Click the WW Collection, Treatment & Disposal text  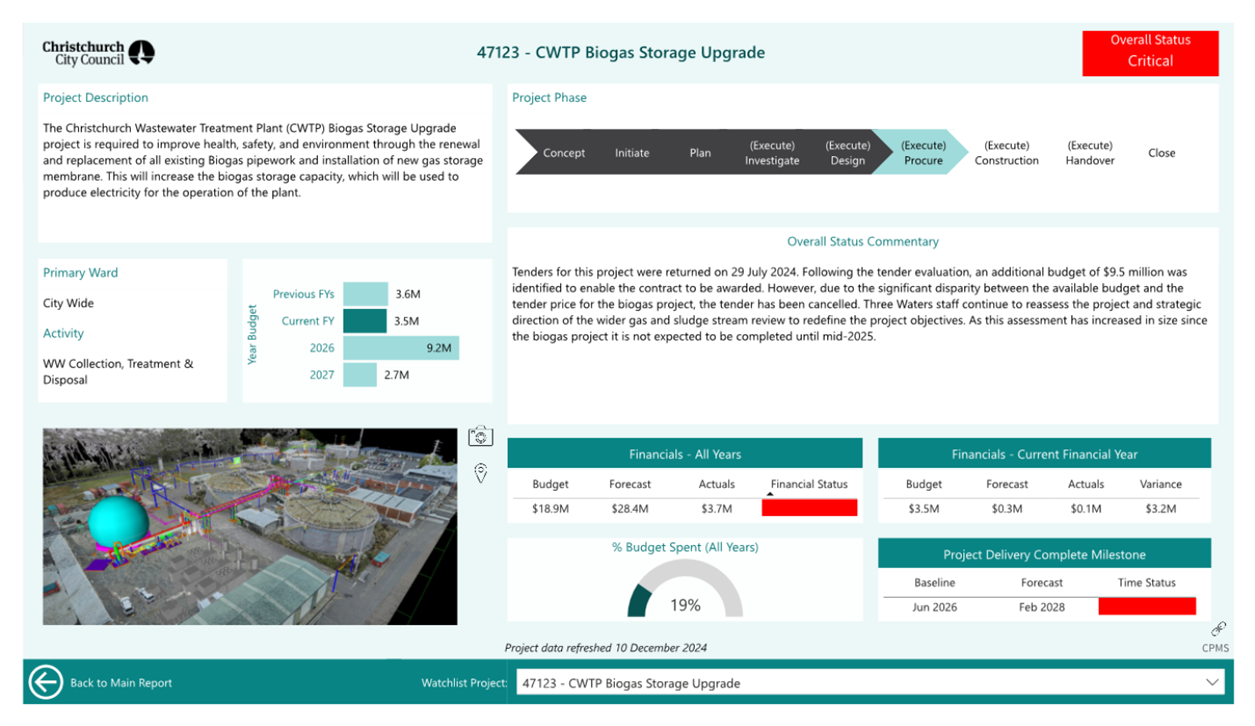(118, 371)
